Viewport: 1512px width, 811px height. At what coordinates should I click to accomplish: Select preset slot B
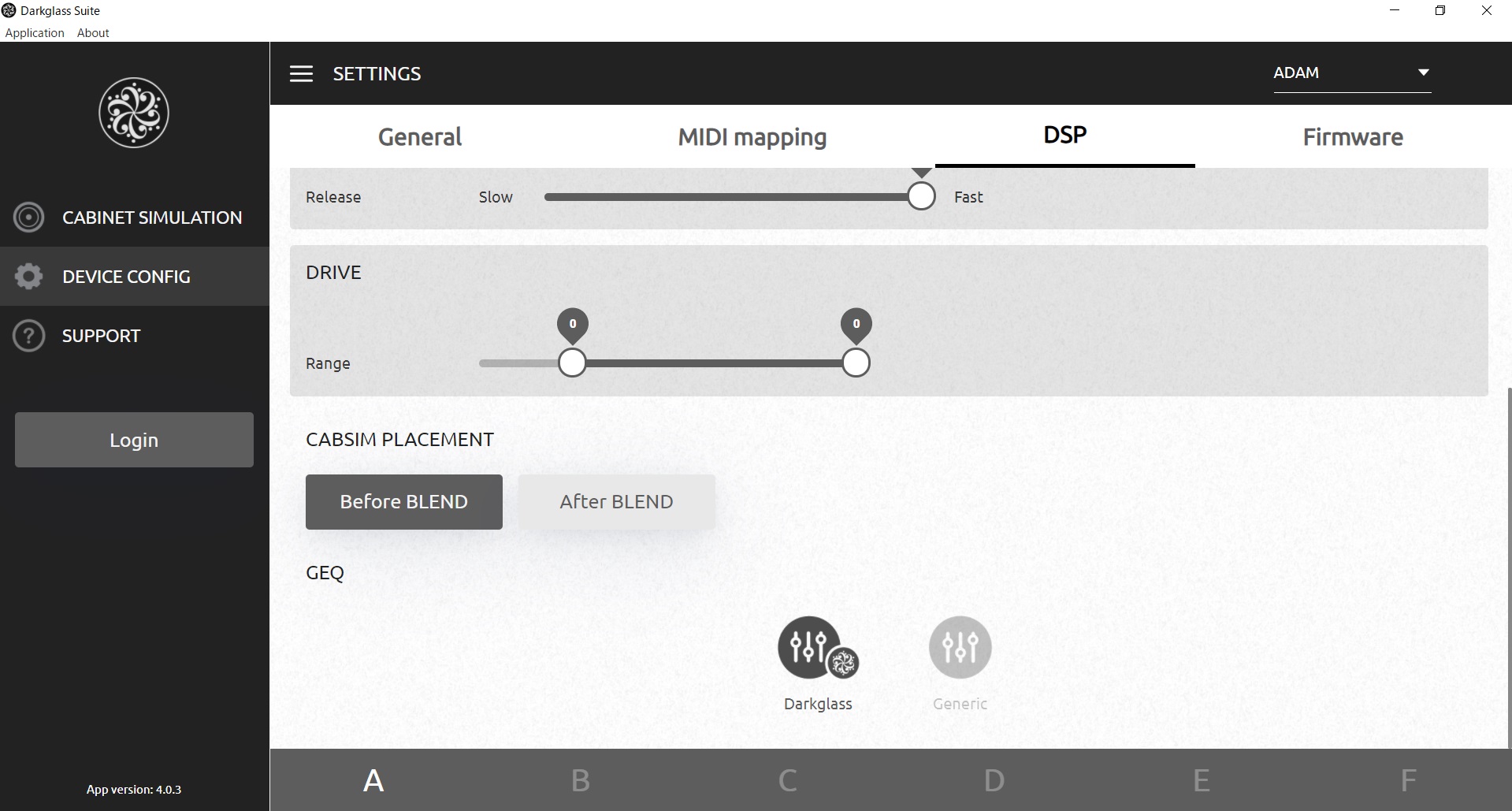click(x=581, y=780)
